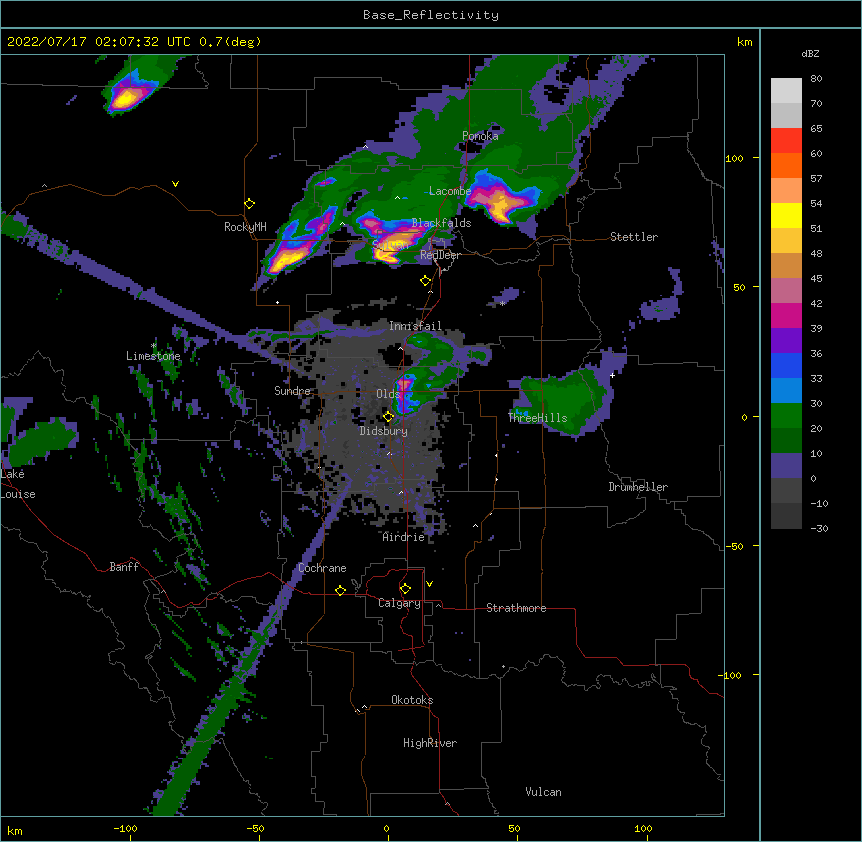Viewport: 862px width, 842px height.
Task: Click the yellow V marker northwest of RockyMH
Action: coord(175,184)
